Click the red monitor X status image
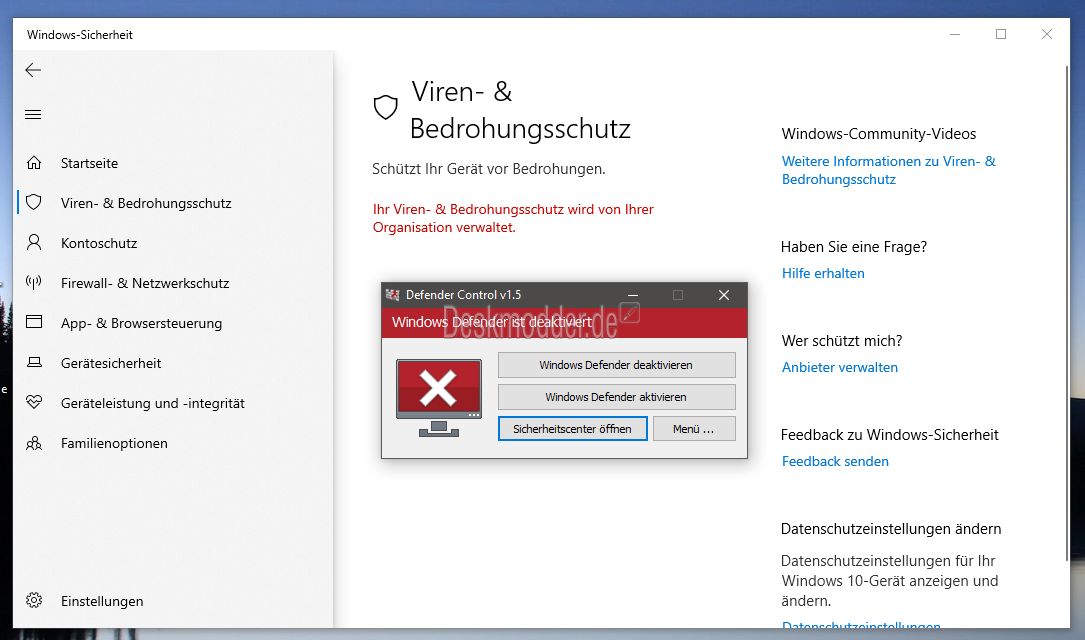The height and width of the screenshot is (640, 1085). click(439, 398)
